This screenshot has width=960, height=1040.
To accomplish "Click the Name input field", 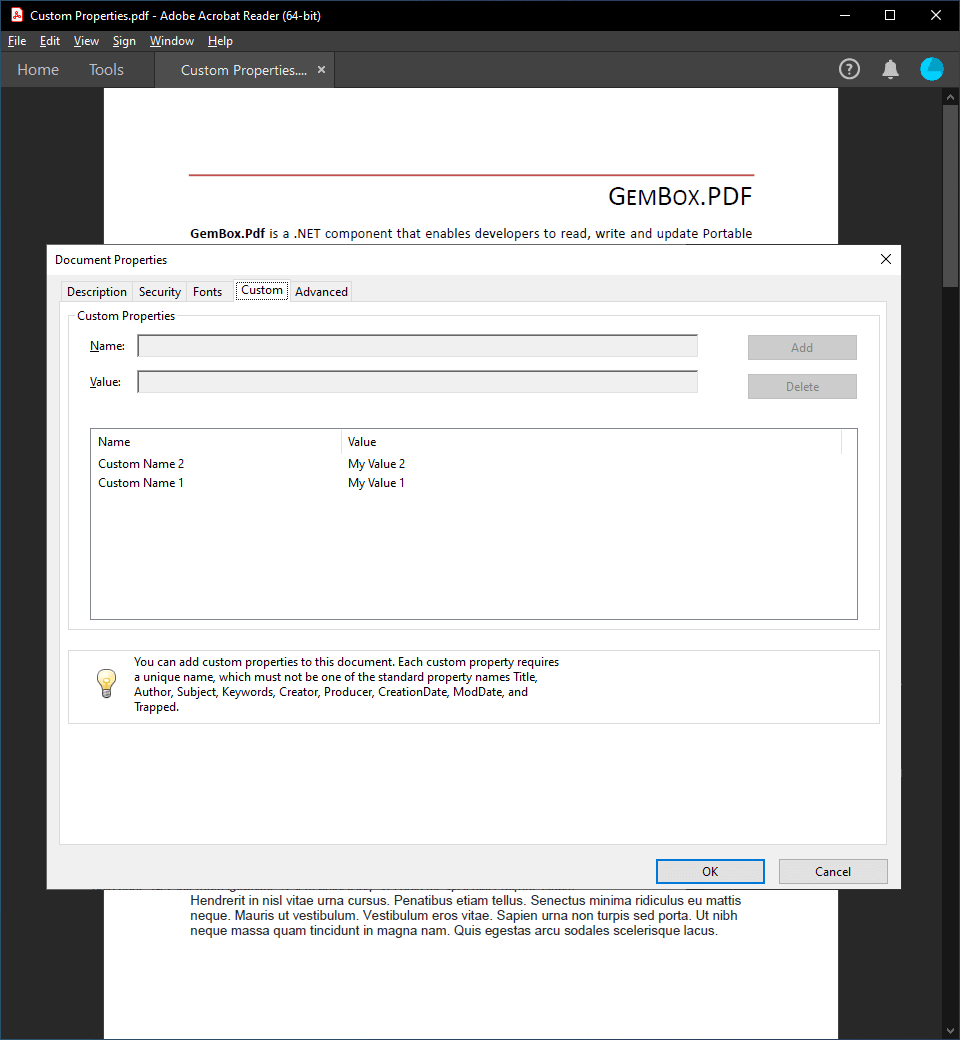I will point(417,346).
